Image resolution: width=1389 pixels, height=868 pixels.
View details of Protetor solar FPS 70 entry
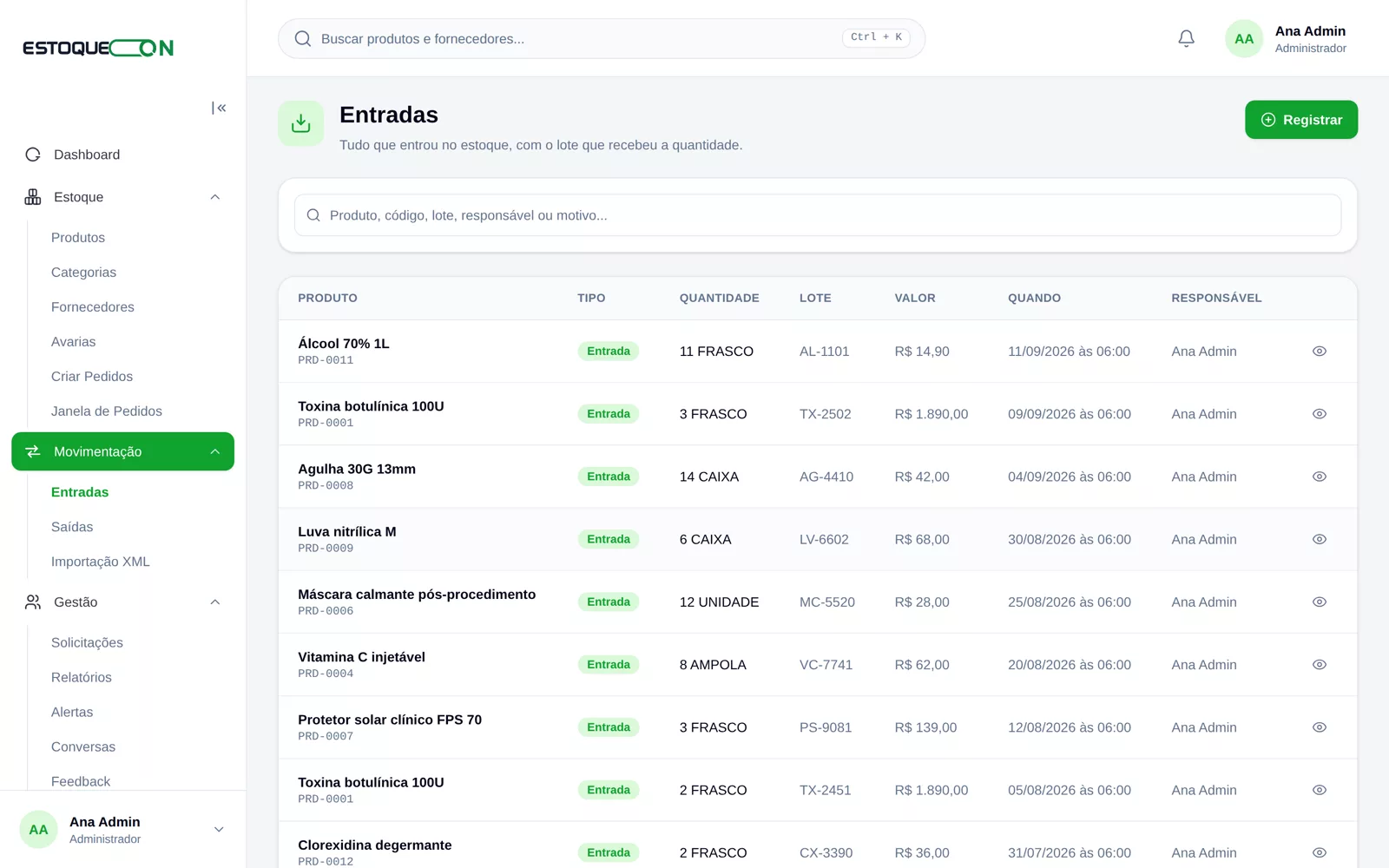tap(1319, 727)
